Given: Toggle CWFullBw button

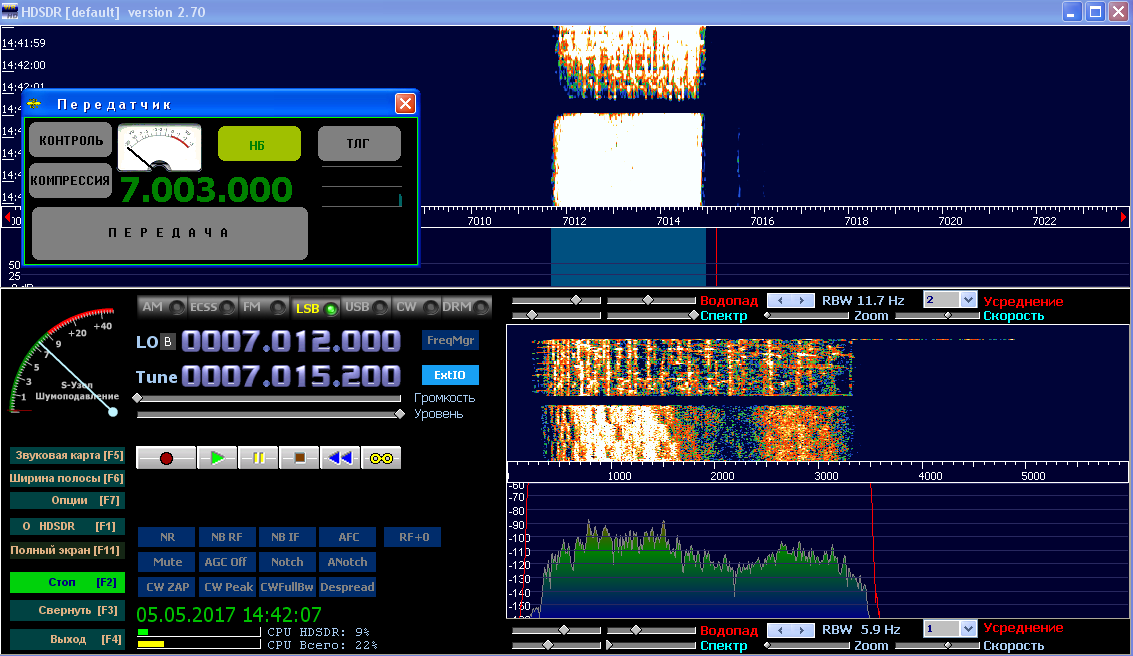Looking at the screenshot, I should pos(287,587).
